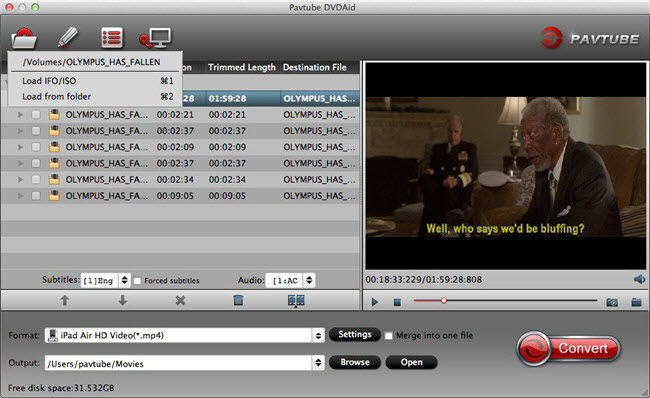Viewport: 650px width, 398px height.
Task: Play the preview video
Action: (375, 302)
